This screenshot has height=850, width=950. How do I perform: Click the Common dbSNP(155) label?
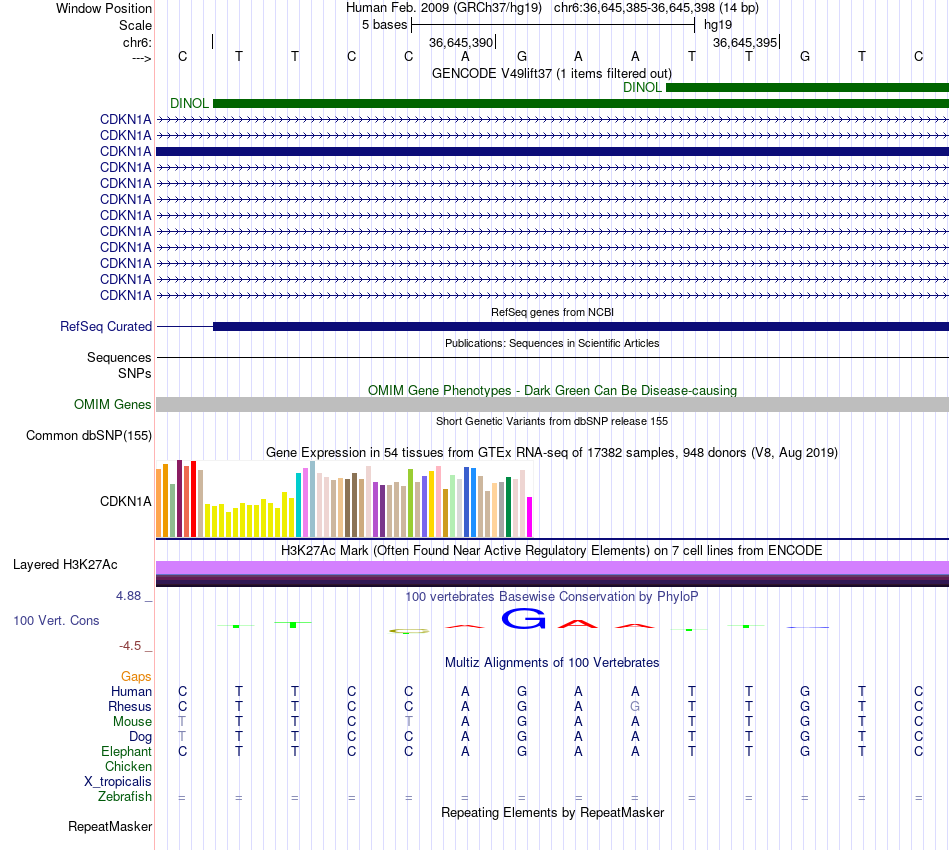tap(88, 436)
